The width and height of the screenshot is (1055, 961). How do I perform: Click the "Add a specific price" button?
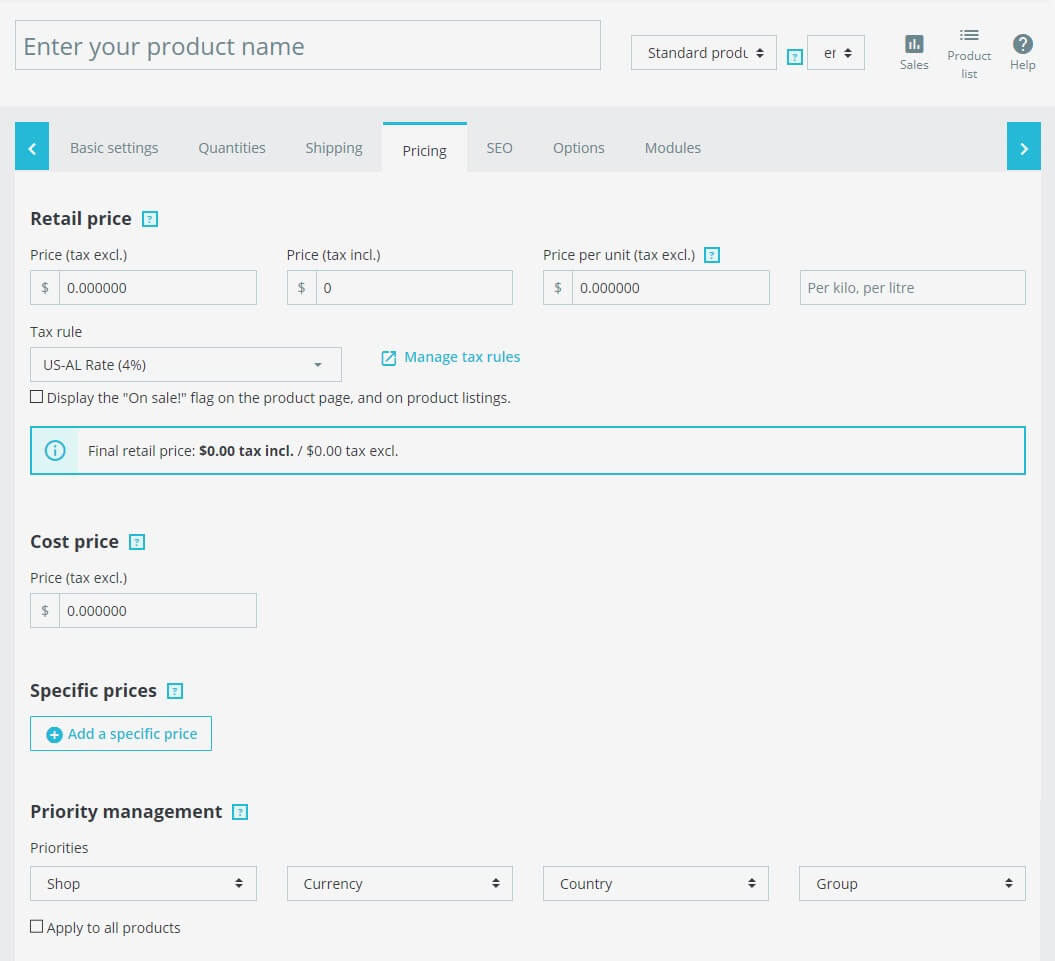pos(120,733)
